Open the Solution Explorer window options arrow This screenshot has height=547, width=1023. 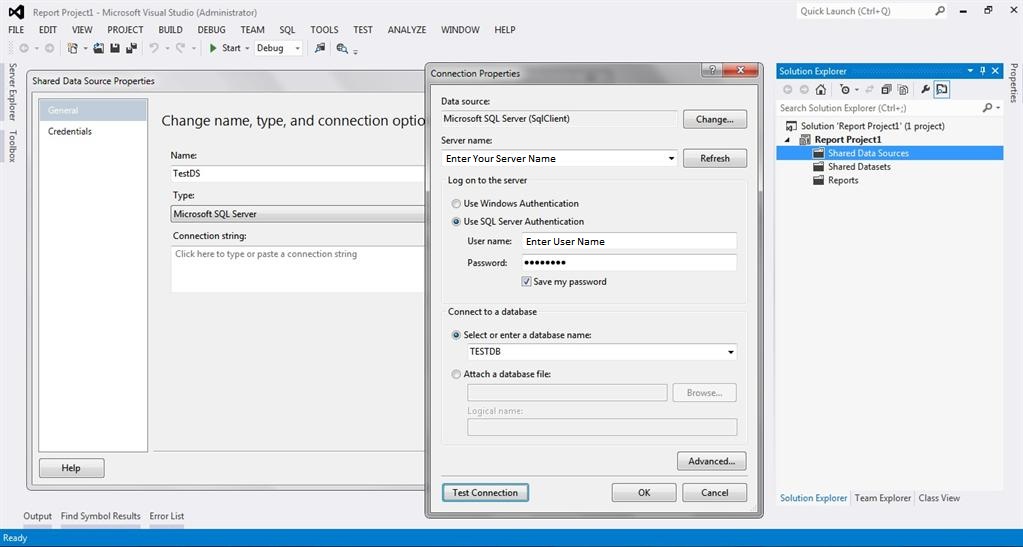click(970, 70)
